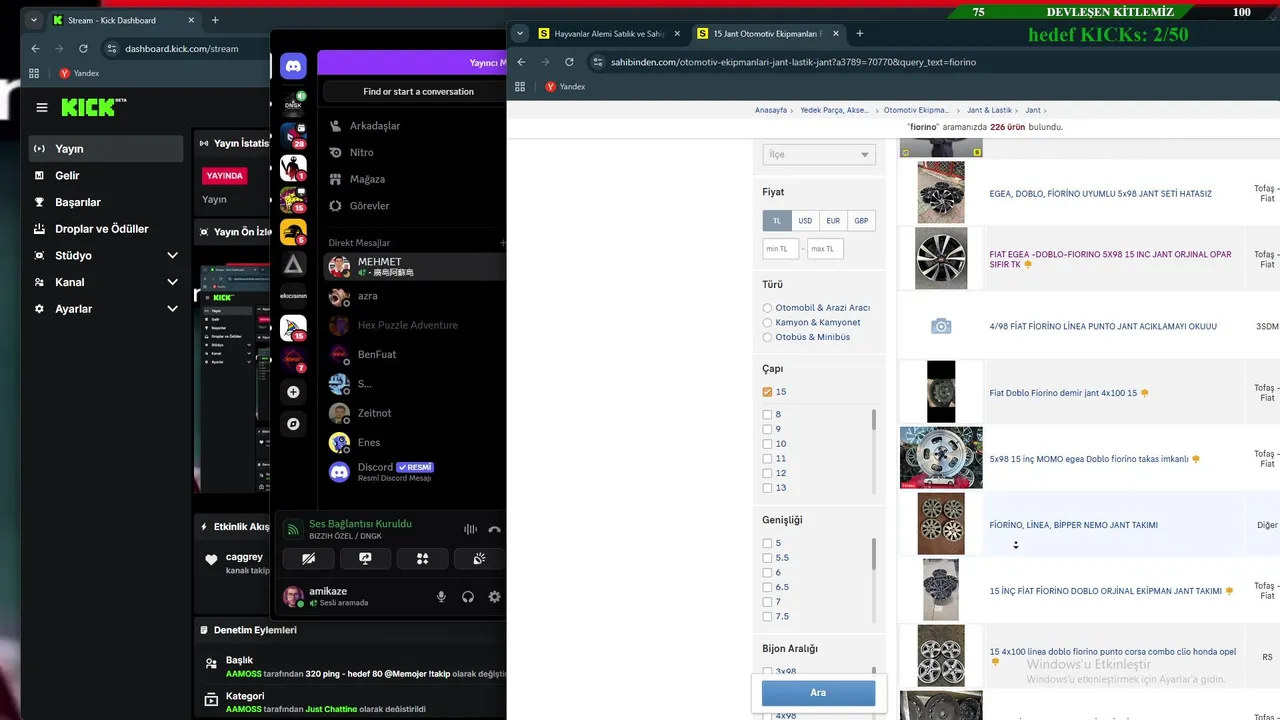The image size is (1280, 720).
Task: Reload the sahibinden page
Action: [569, 62]
